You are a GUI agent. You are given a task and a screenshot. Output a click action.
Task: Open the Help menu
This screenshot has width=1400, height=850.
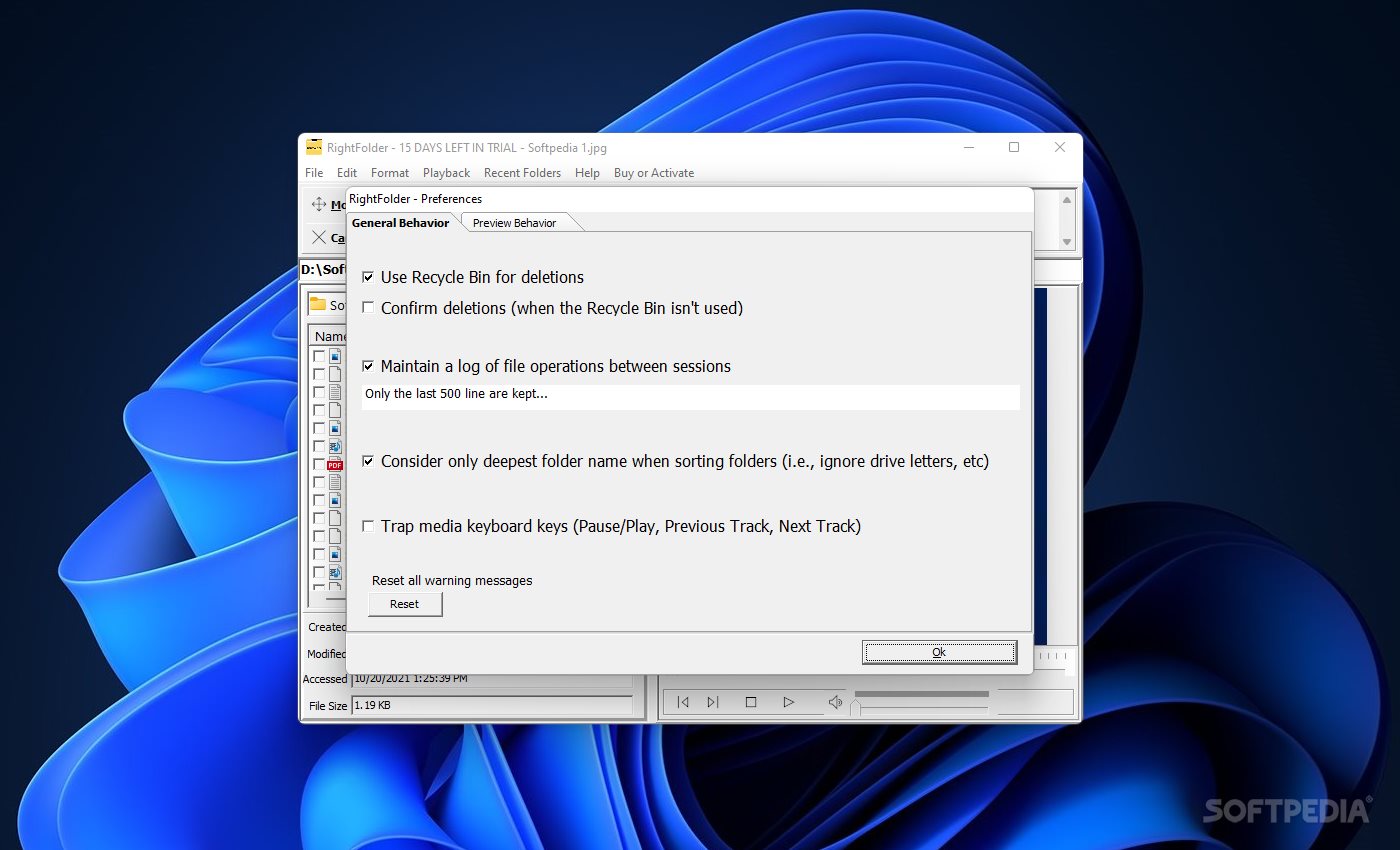click(587, 173)
